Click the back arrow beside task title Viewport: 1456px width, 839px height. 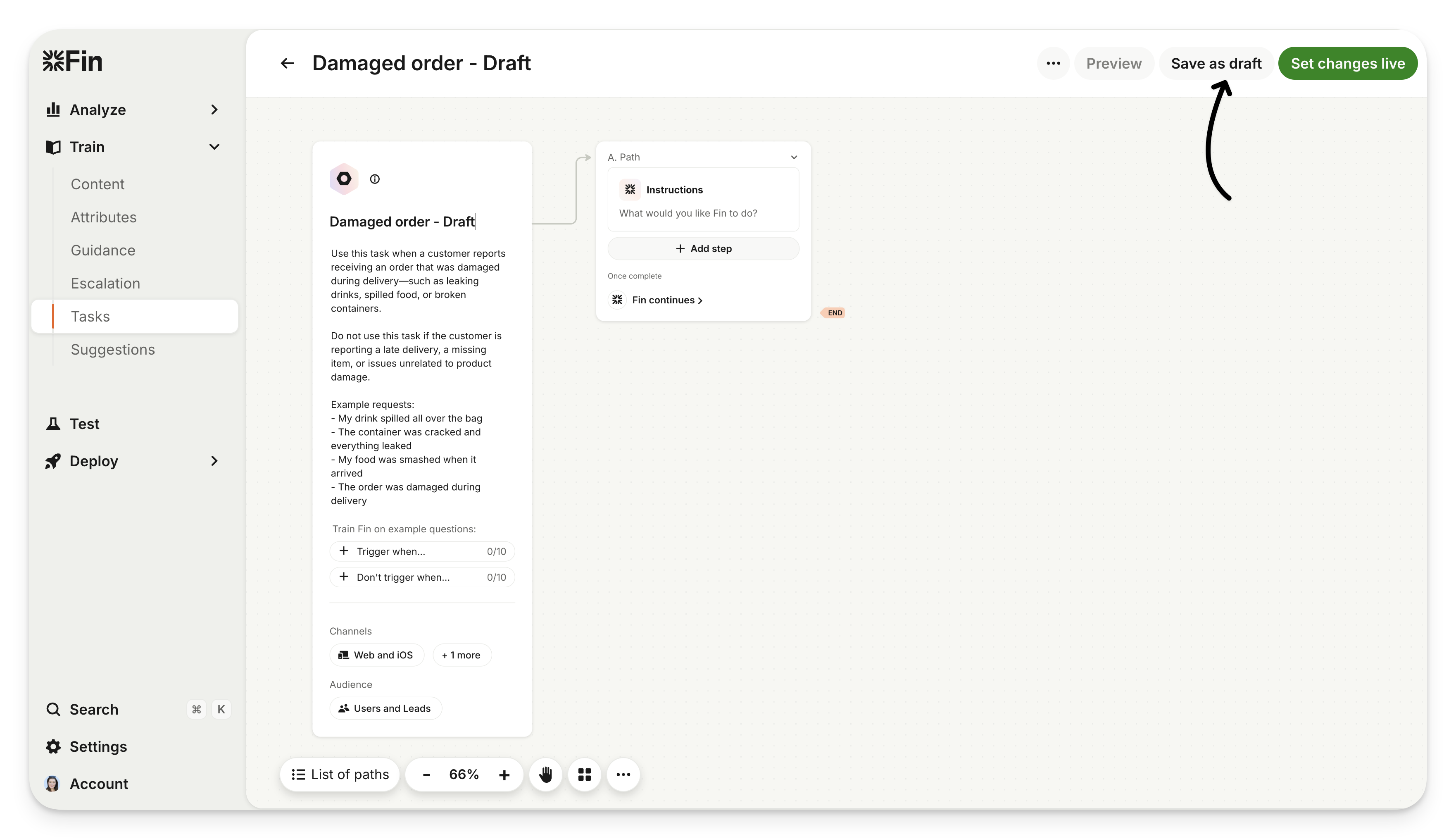pyautogui.click(x=287, y=63)
